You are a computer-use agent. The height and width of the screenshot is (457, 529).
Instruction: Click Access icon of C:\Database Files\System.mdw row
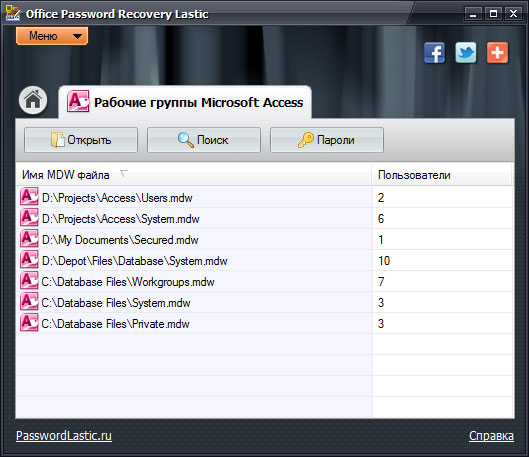(x=29, y=302)
